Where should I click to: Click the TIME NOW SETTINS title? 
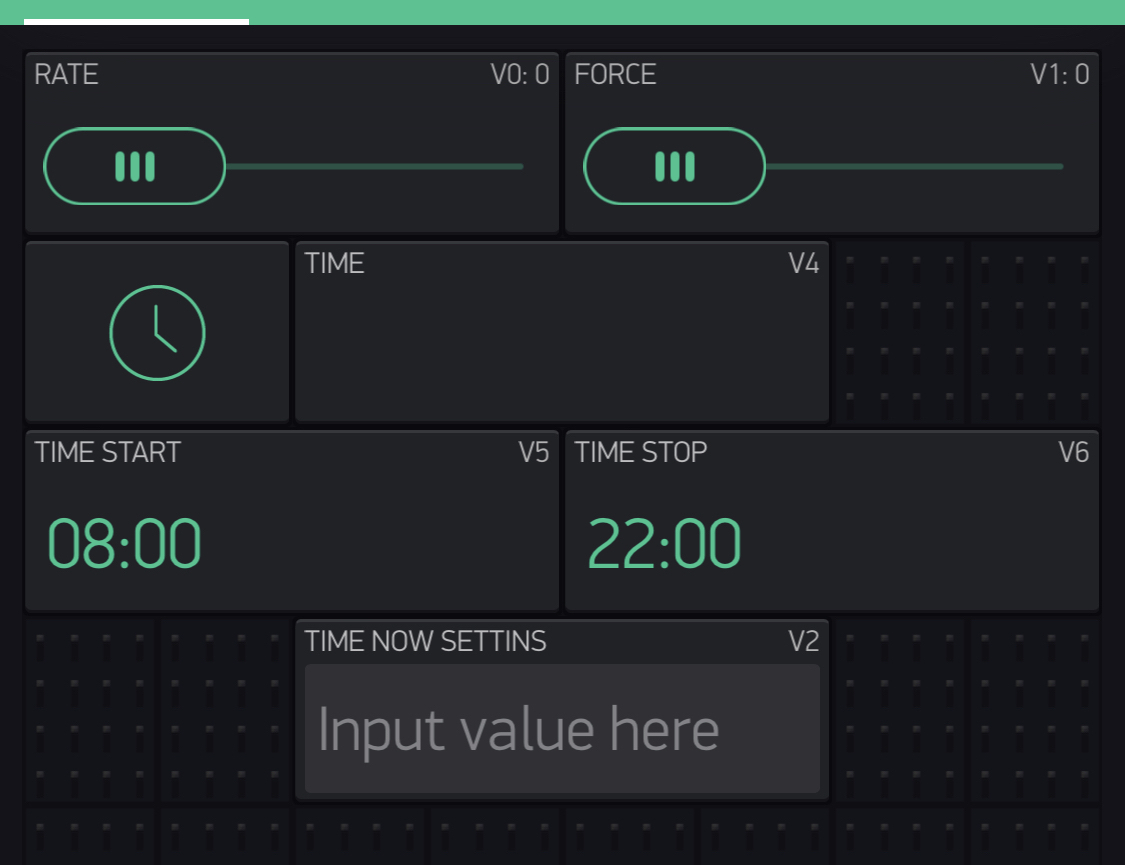click(425, 642)
